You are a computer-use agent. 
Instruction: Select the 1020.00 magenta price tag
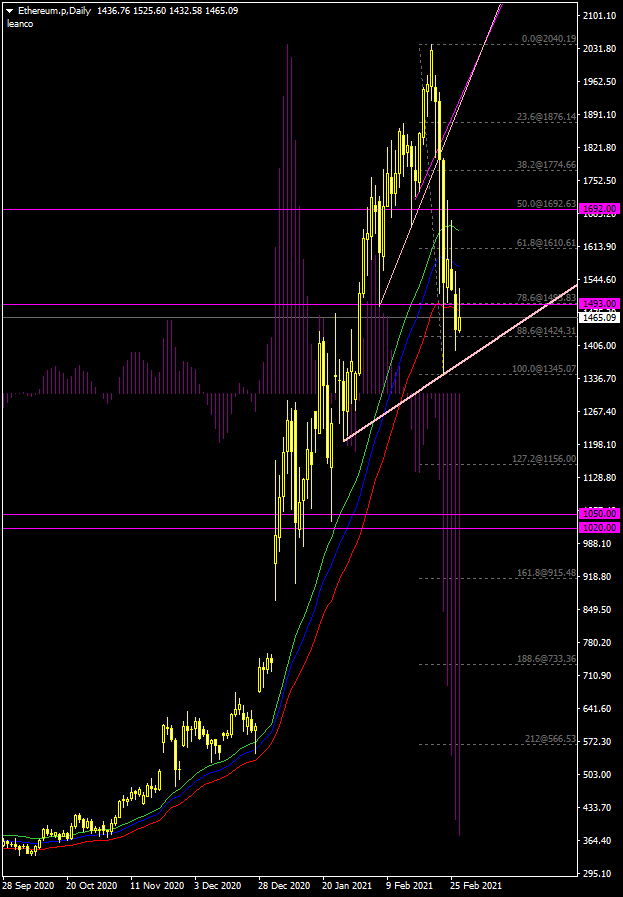coord(600,528)
